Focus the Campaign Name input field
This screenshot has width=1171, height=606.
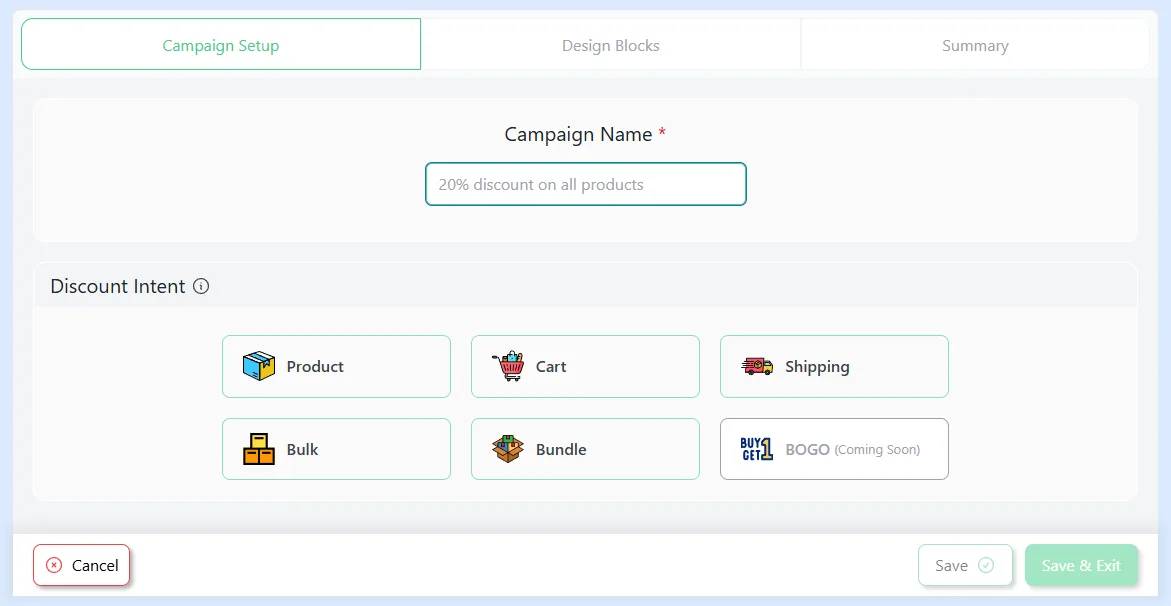586,184
